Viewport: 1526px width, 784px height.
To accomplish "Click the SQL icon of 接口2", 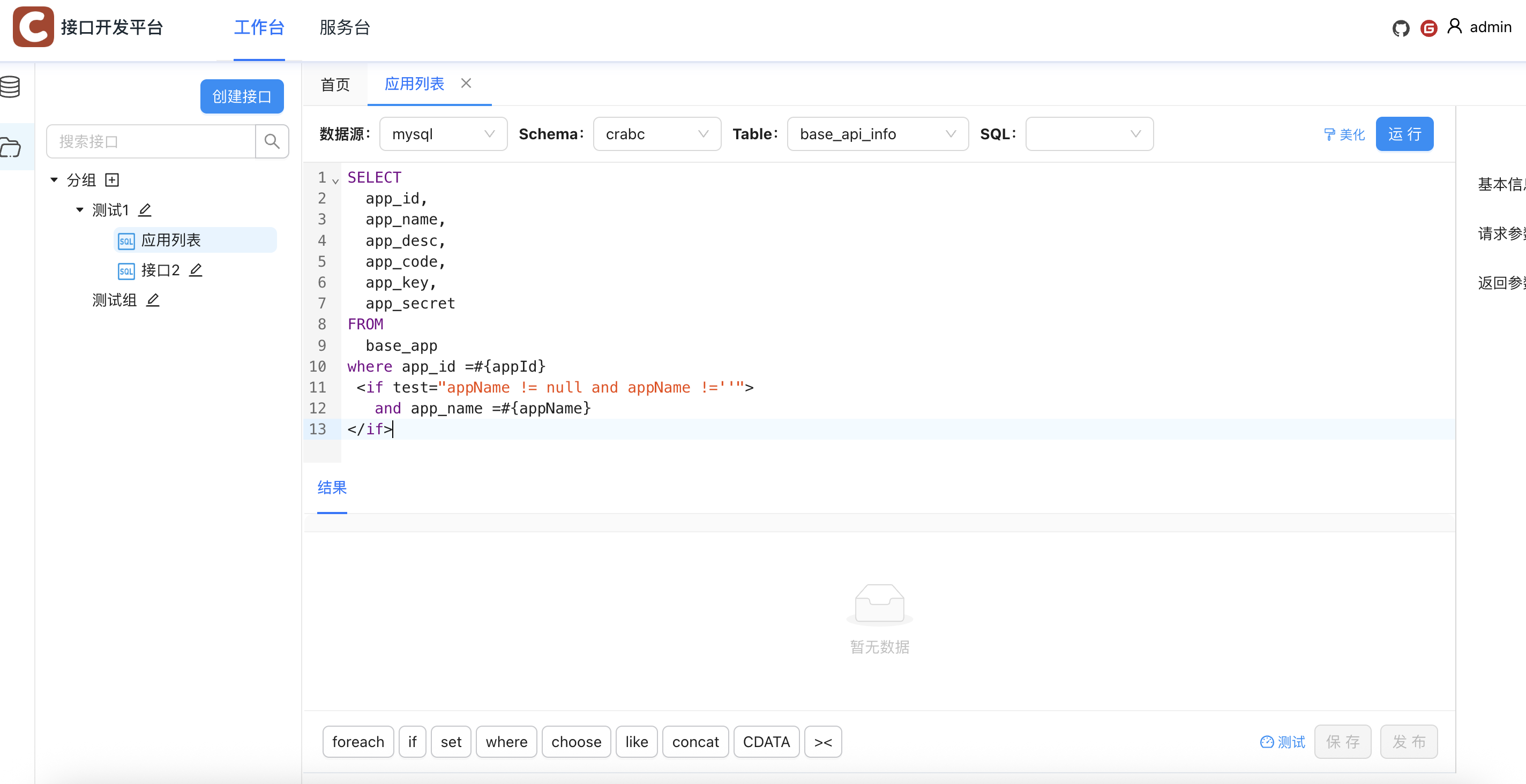I will [126, 271].
